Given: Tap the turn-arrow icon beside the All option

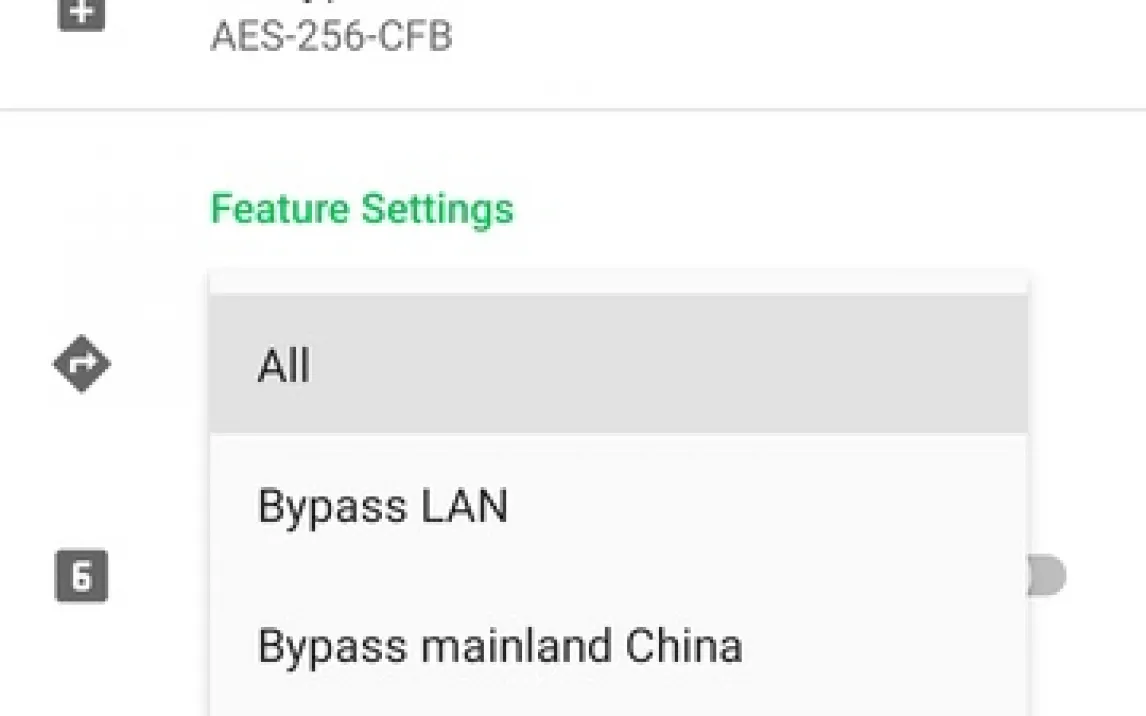Looking at the screenshot, I should point(81,364).
